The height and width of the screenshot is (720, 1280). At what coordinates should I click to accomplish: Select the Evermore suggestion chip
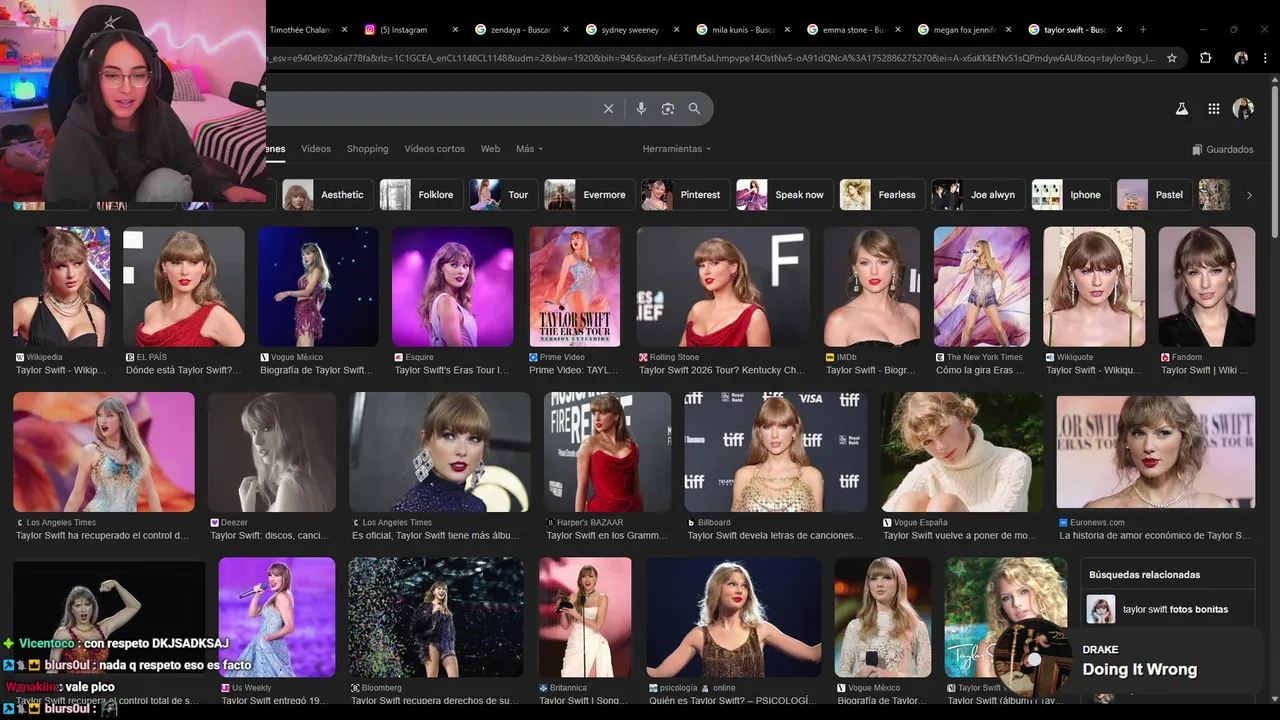(x=590, y=195)
